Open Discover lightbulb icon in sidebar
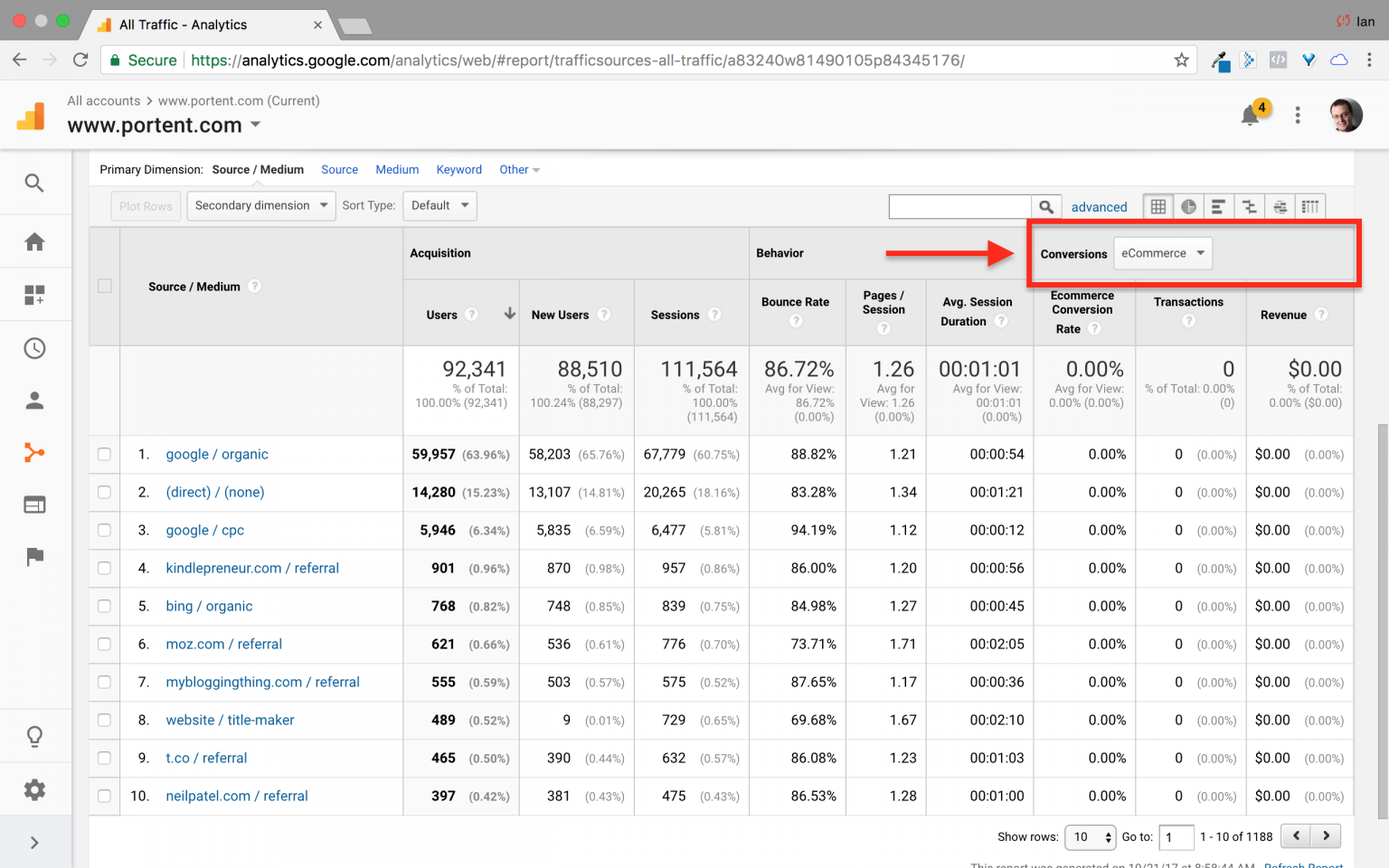 [34, 737]
